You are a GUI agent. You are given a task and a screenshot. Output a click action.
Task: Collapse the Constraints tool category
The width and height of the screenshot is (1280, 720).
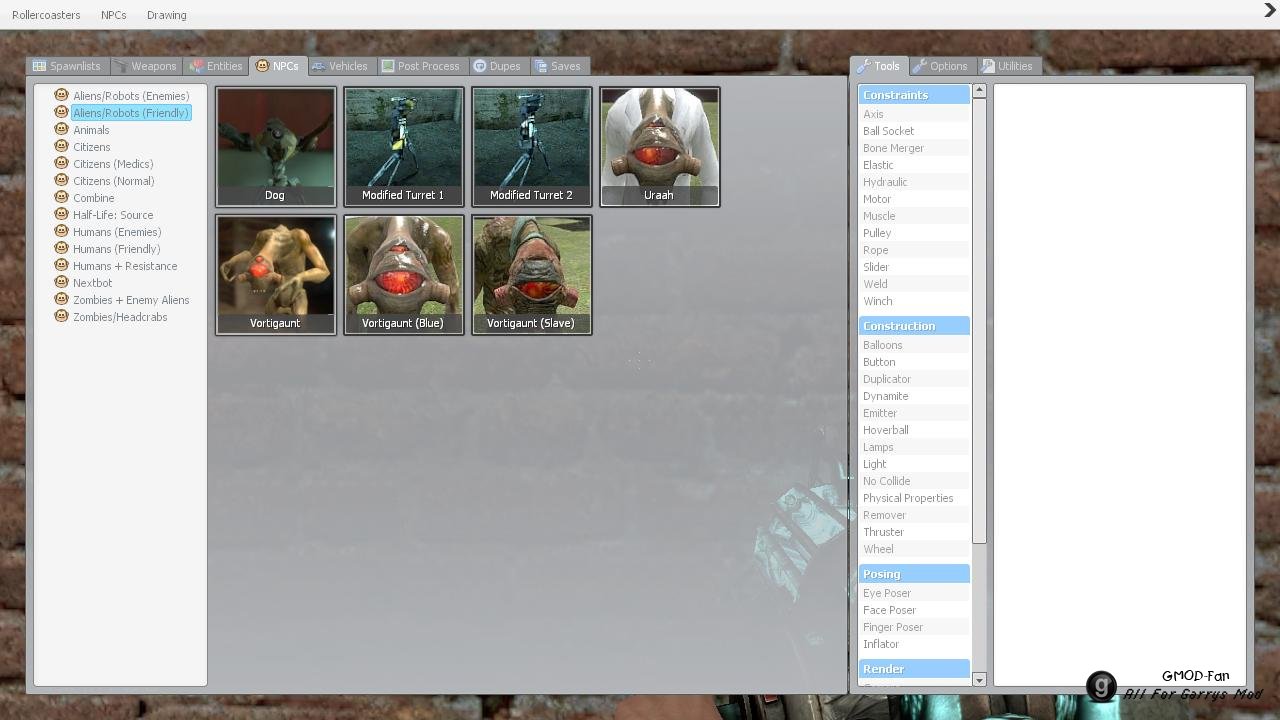point(914,95)
